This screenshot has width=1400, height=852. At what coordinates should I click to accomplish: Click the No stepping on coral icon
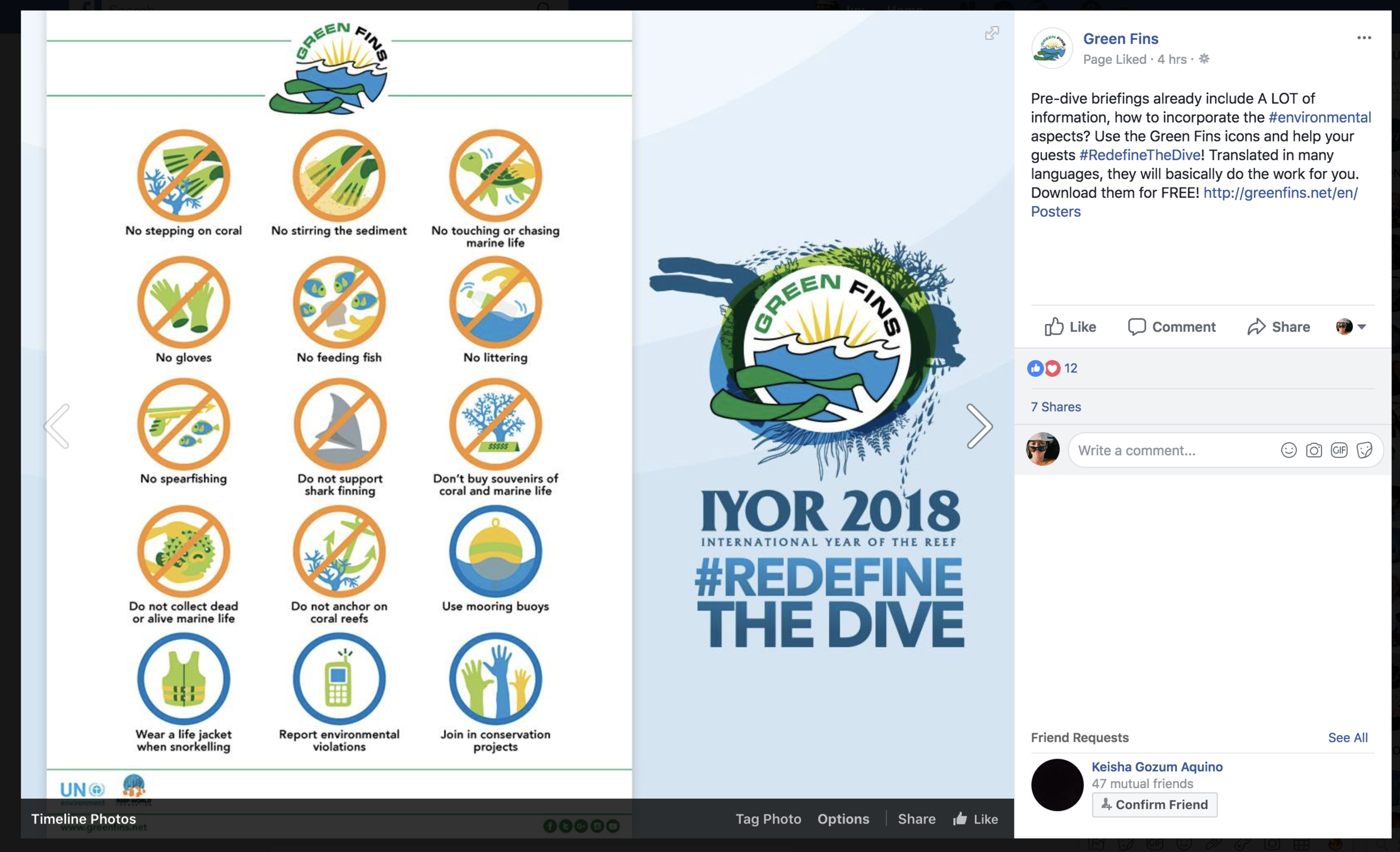pyautogui.click(x=184, y=176)
